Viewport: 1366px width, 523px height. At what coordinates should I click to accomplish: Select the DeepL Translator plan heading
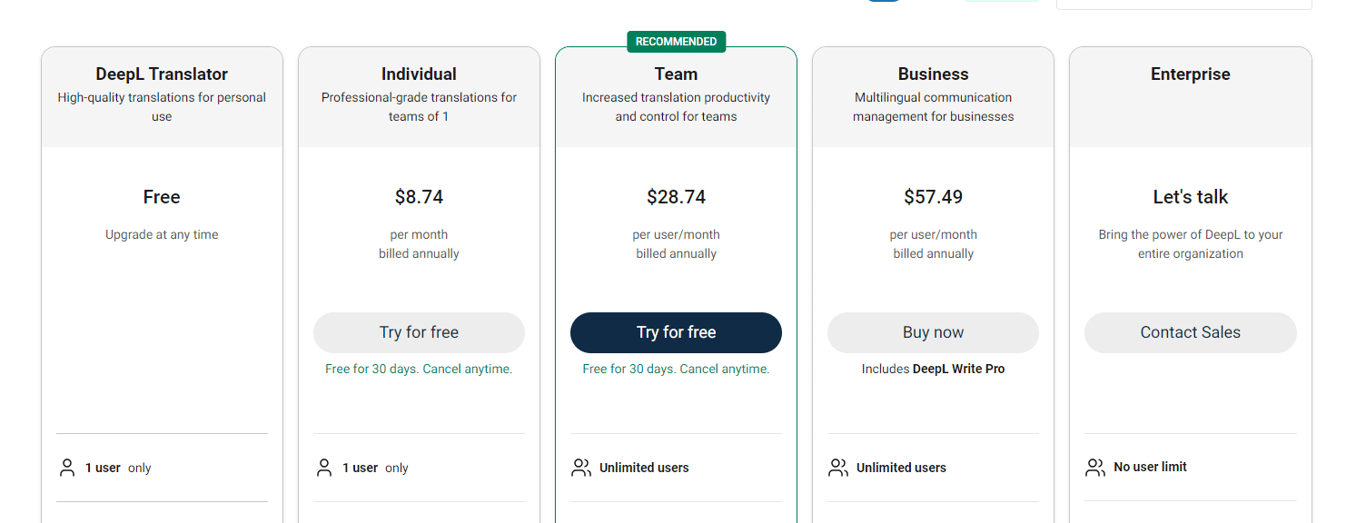[162, 74]
